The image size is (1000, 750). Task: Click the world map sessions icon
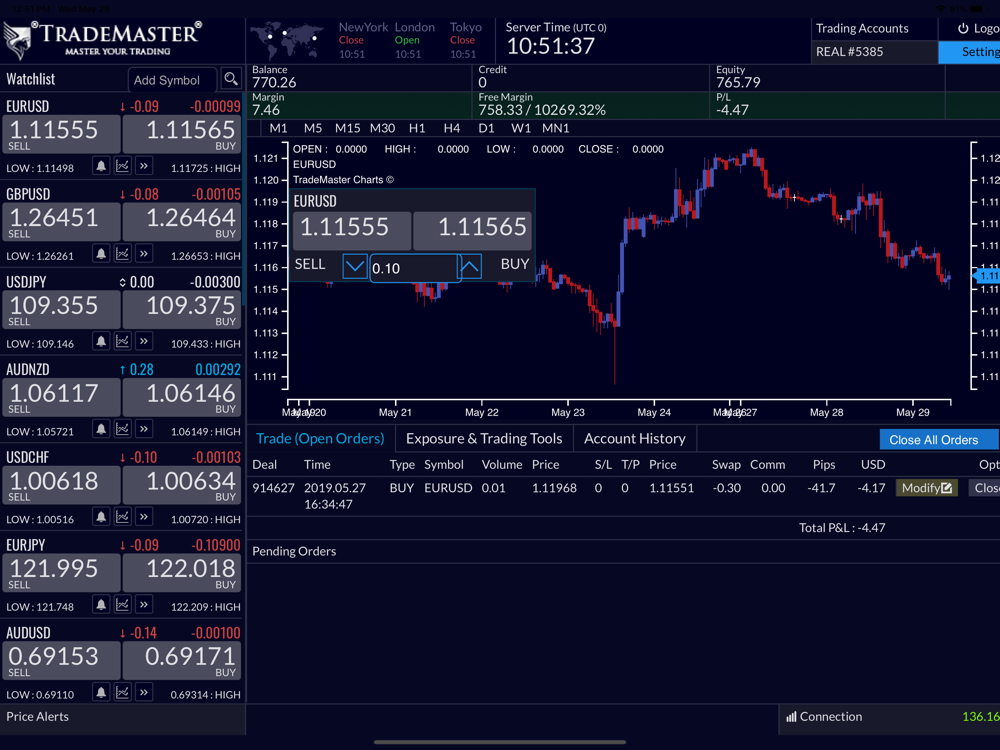287,40
